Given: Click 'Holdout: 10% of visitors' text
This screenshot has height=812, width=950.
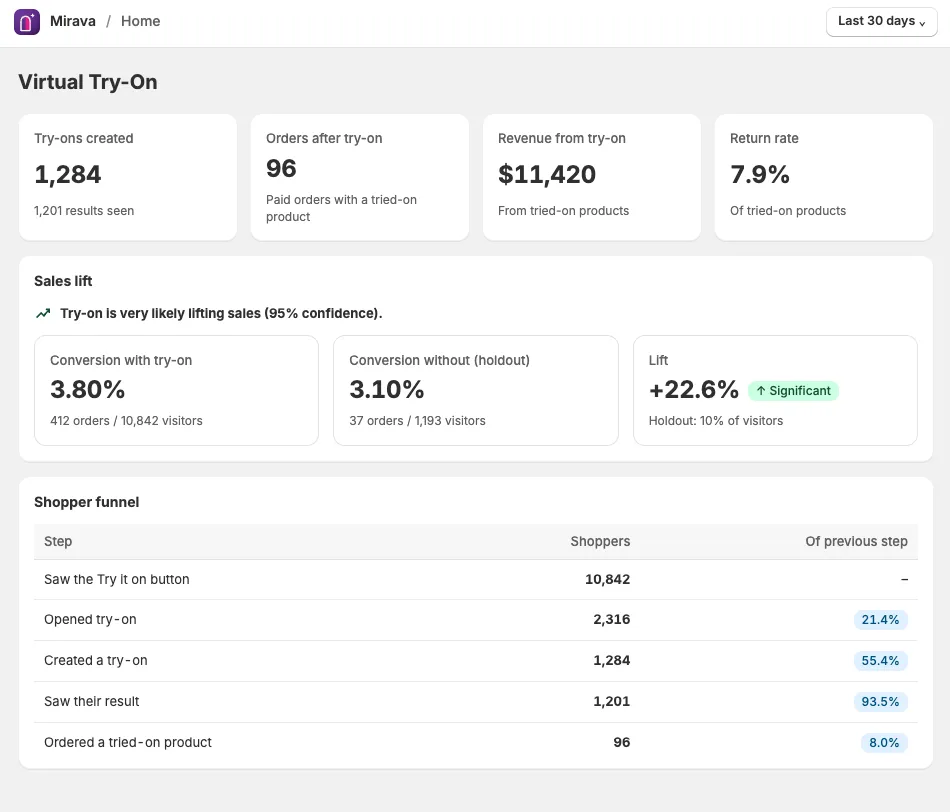Looking at the screenshot, I should point(716,421).
